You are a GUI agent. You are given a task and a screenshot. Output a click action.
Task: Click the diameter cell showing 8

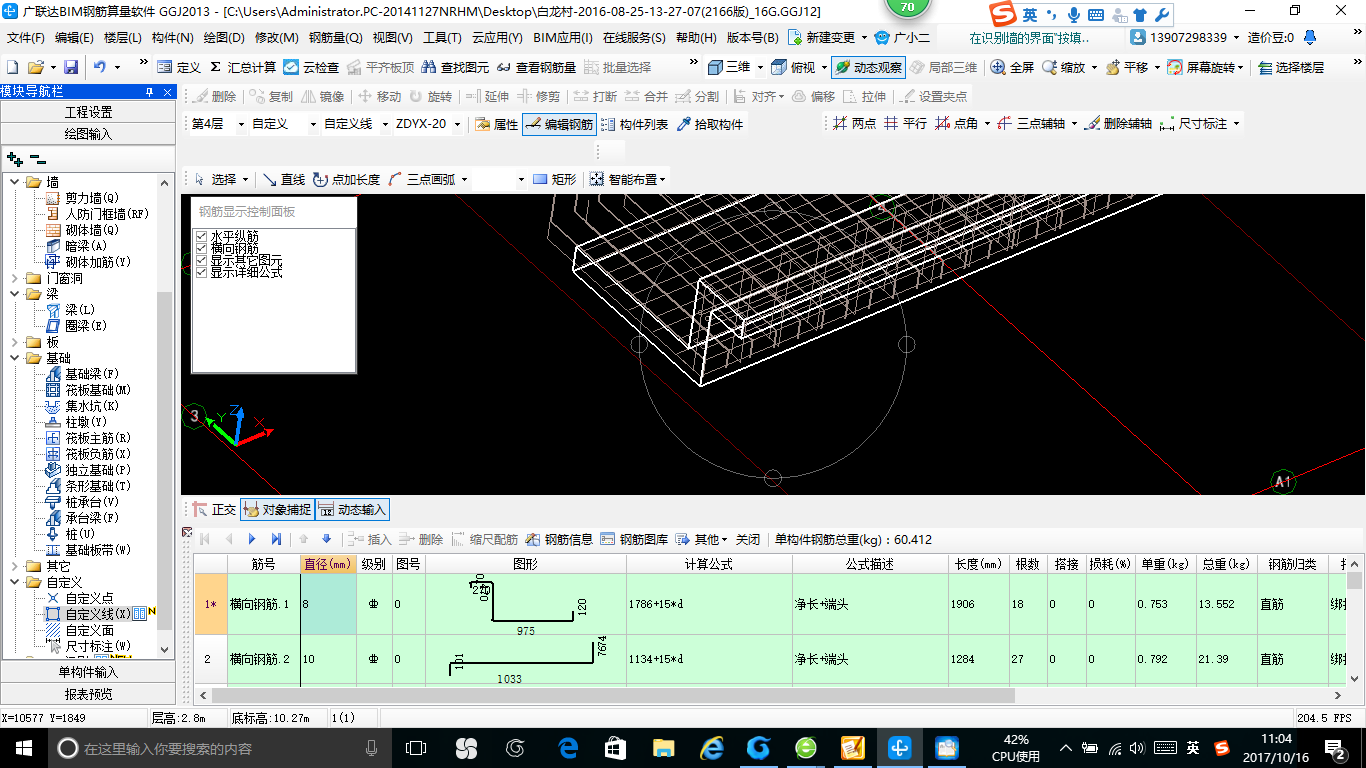pos(328,604)
